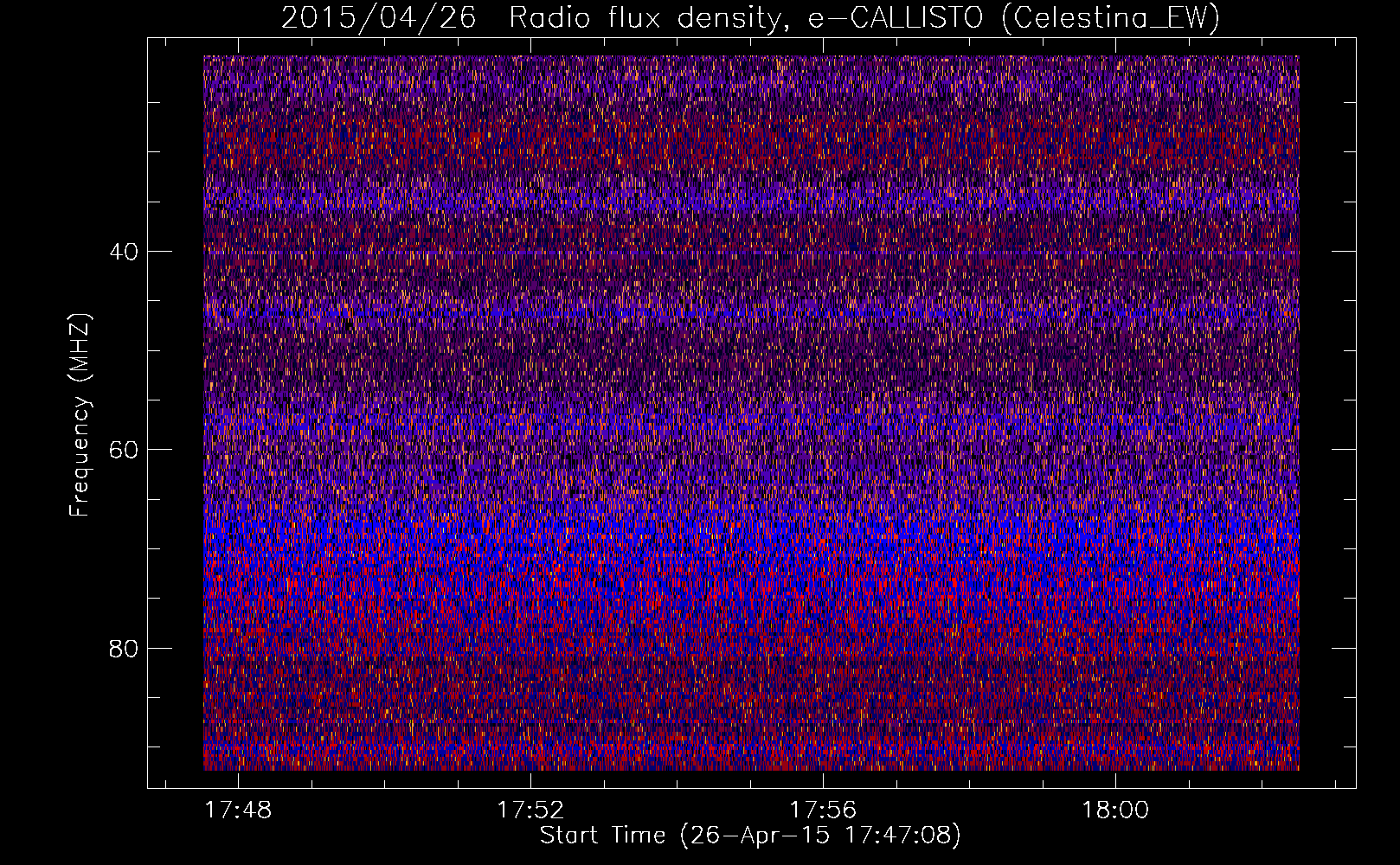
Task: Select the 40 frequency tick label
Action: click(124, 252)
